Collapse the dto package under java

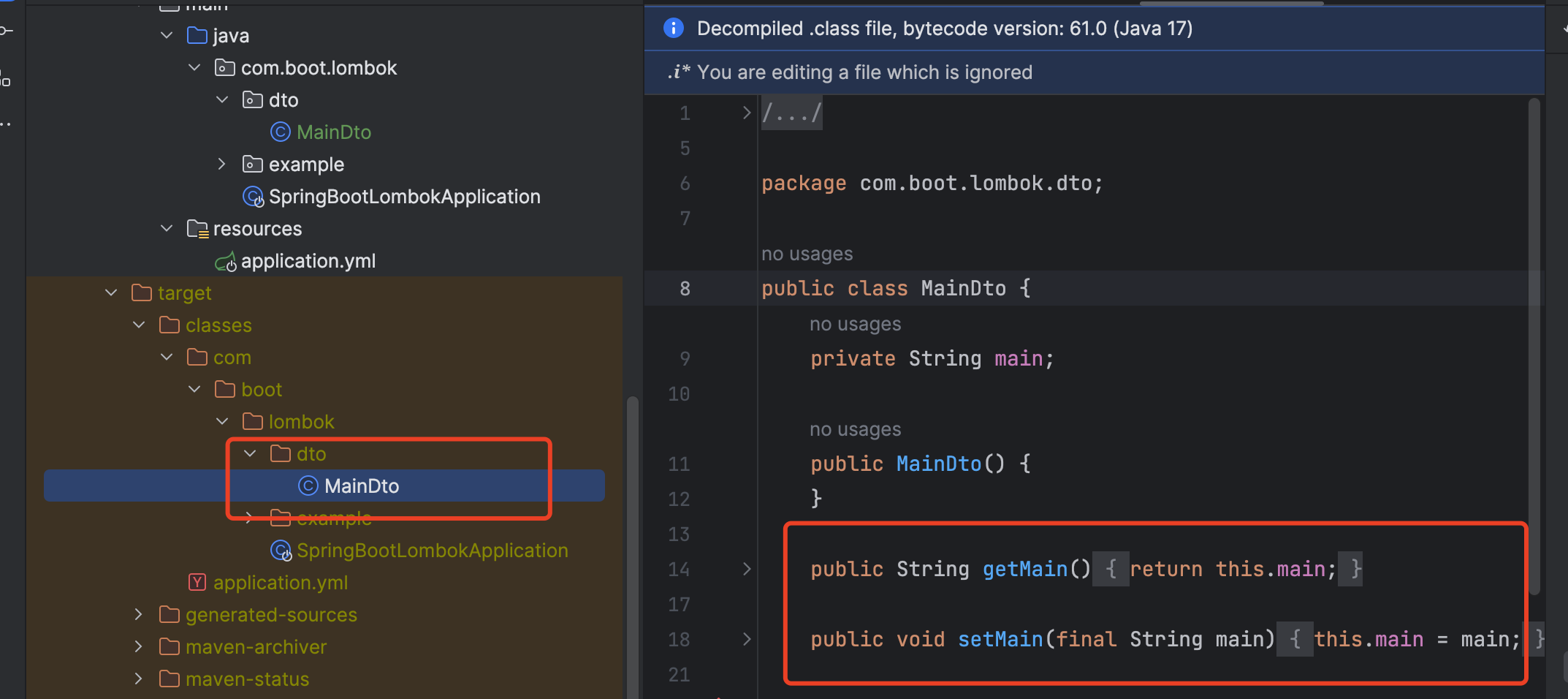(x=222, y=99)
